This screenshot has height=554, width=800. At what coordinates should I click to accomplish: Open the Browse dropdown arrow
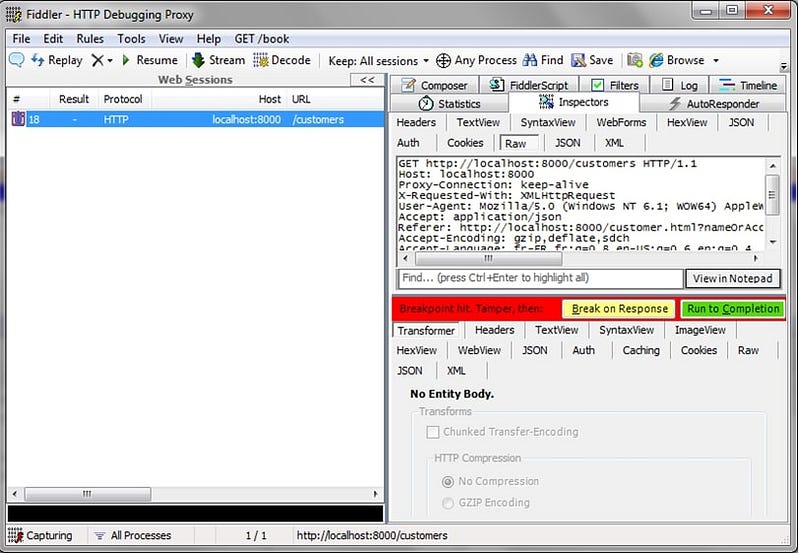[x=716, y=61]
